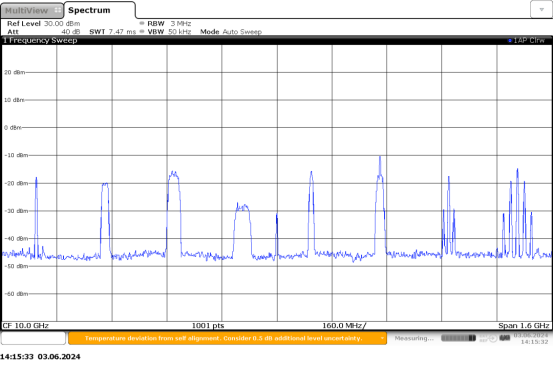Open the dropdown arrow at top right
The image size is (553, 368).
pos(541,10)
